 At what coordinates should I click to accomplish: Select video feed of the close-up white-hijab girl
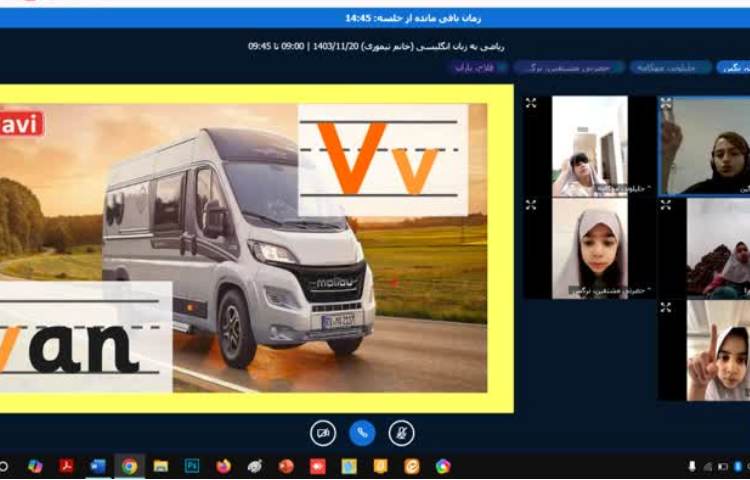pos(590,249)
